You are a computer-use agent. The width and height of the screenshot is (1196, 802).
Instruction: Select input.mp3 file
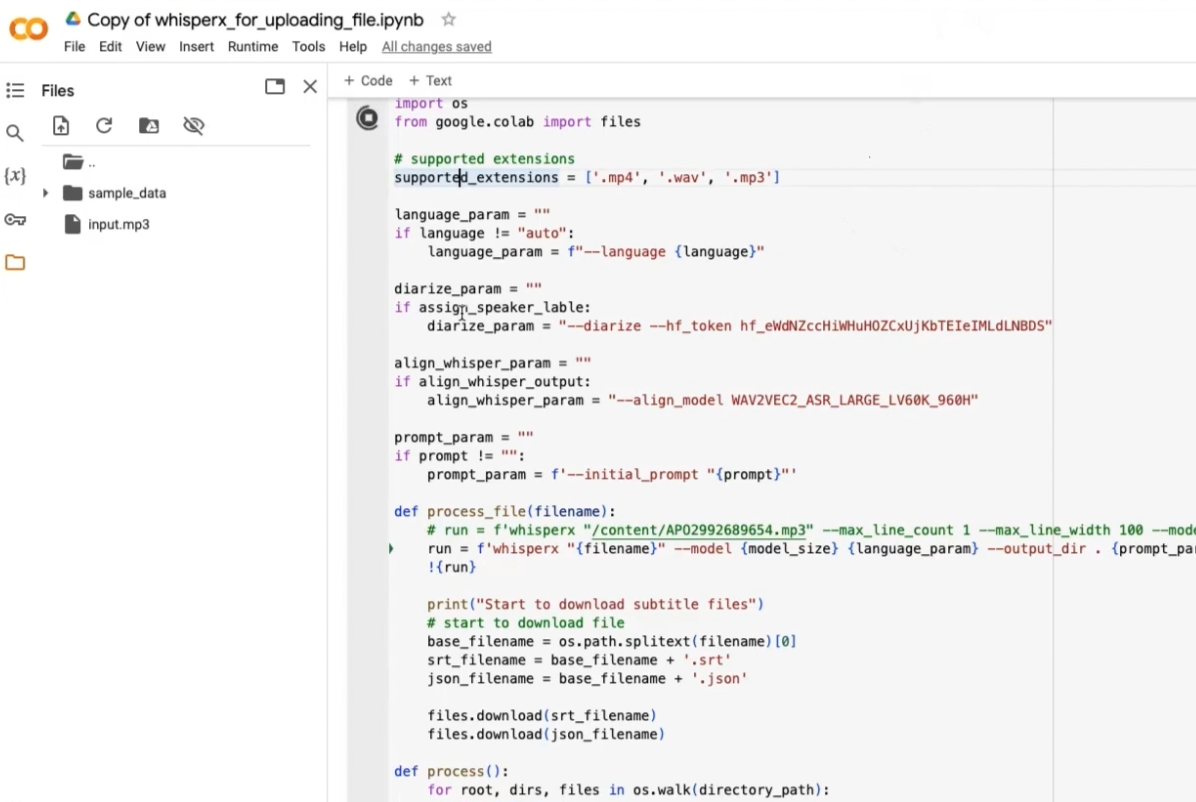click(118, 224)
